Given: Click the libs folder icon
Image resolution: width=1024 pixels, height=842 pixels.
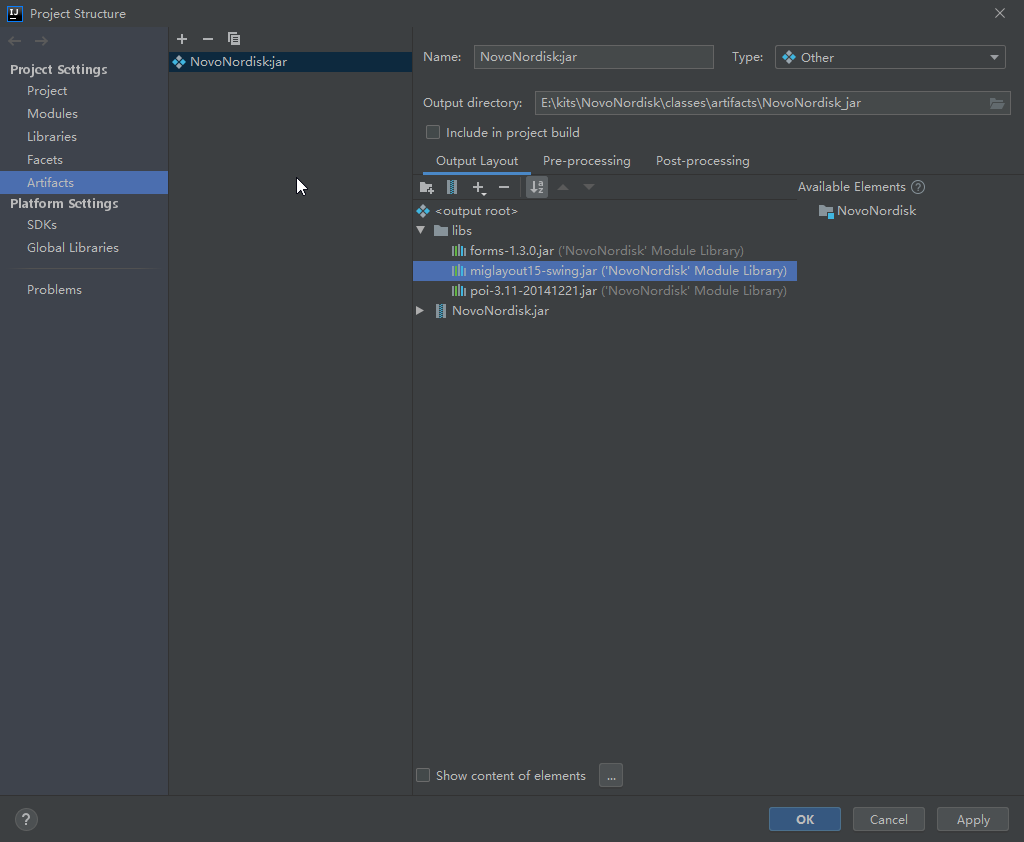Looking at the screenshot, I should tap(441, 231).
